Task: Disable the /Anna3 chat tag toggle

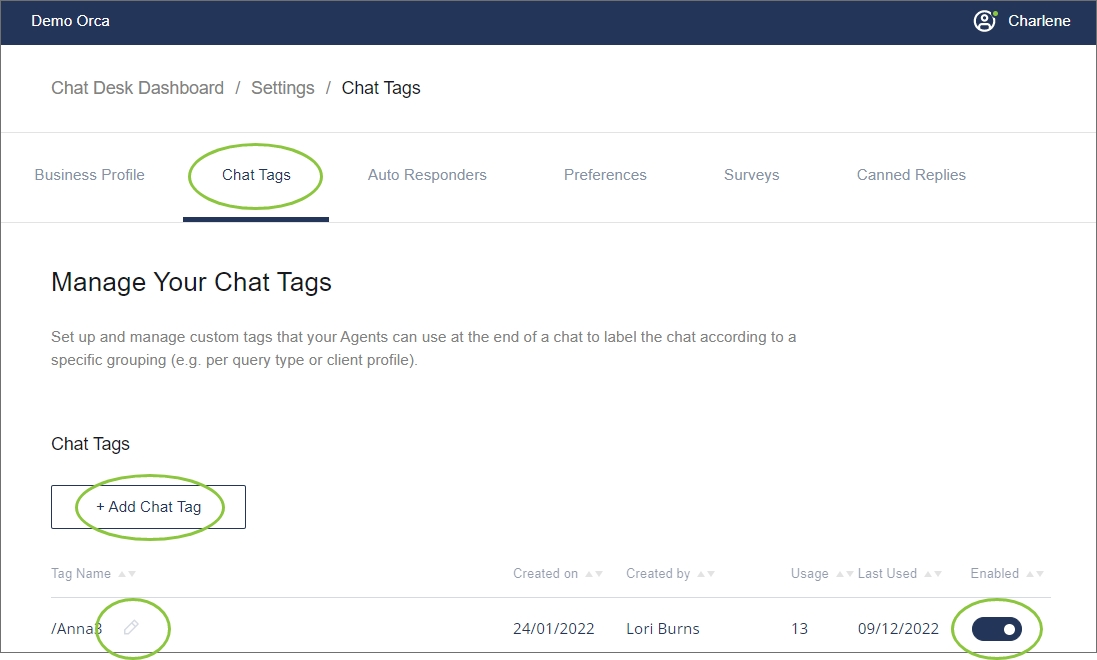Action: tap(997, 629)
